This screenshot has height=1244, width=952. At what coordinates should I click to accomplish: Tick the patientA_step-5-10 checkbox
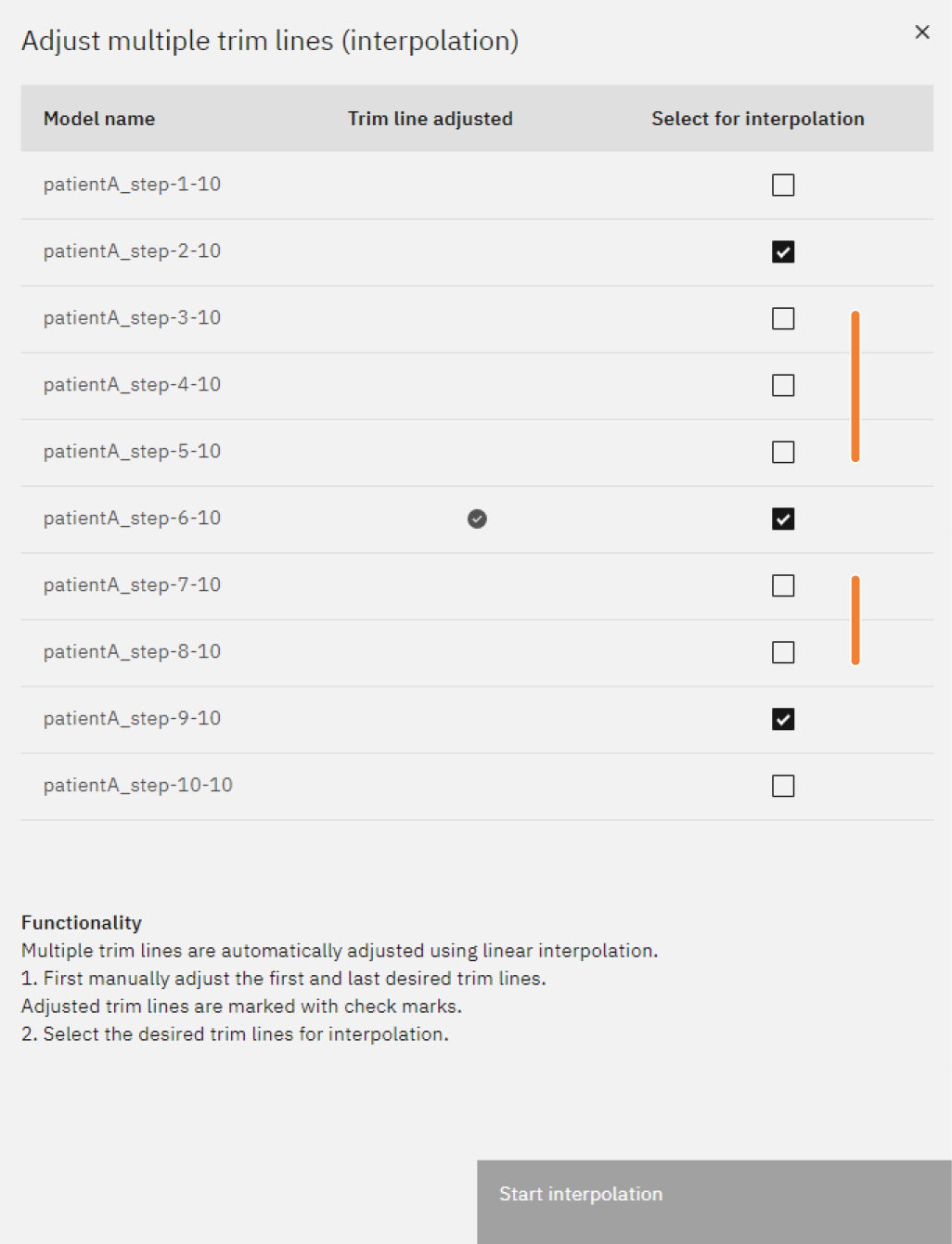783,453
